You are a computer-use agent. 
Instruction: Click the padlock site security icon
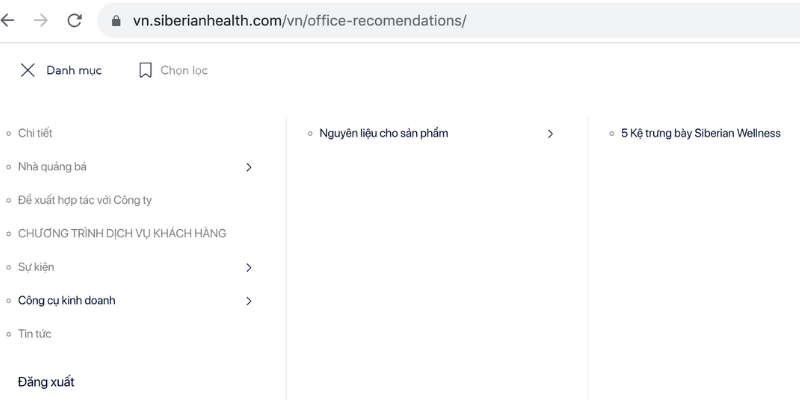pos(116,21)
